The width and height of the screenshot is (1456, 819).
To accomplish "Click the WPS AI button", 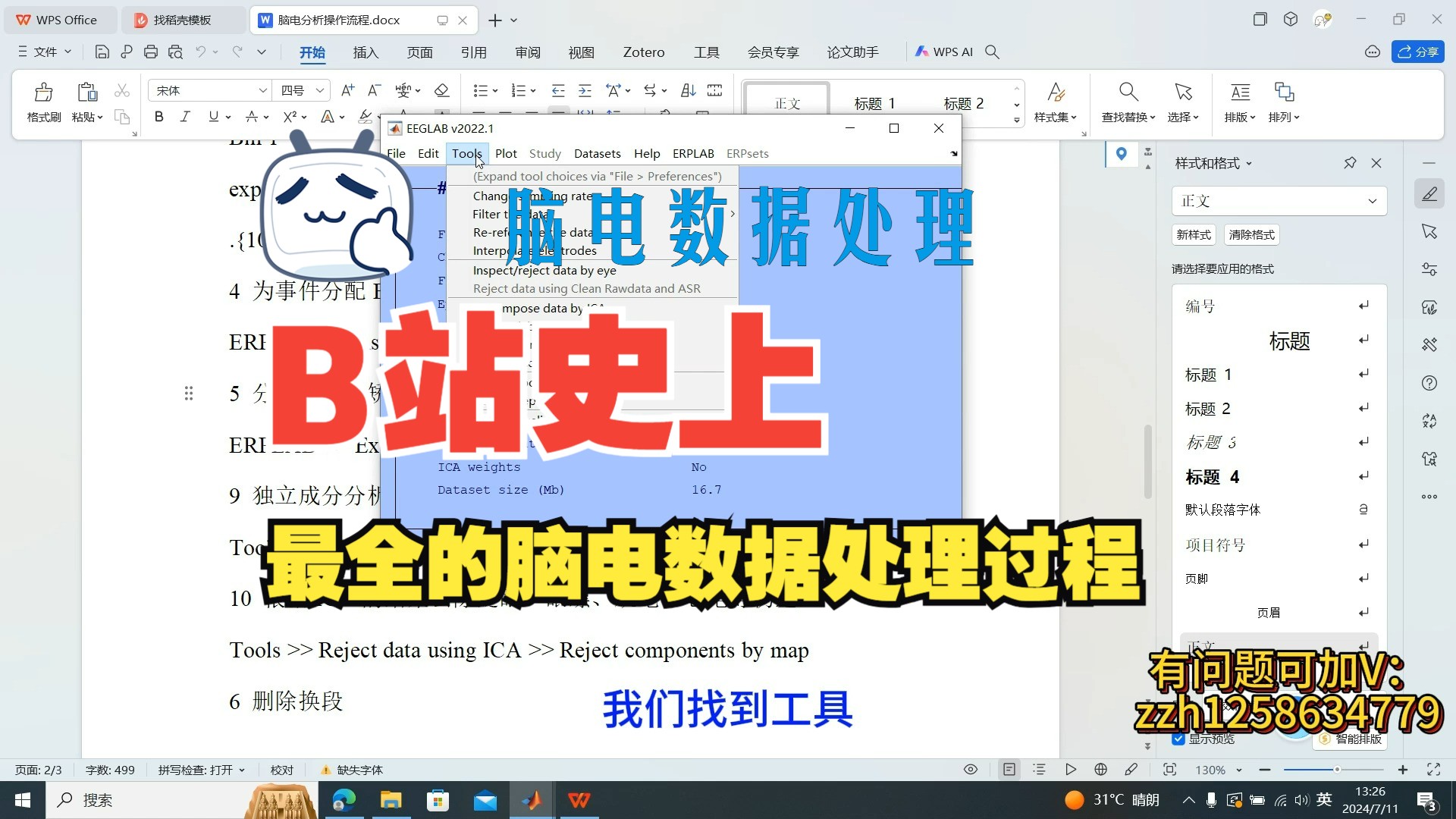I will 944,52.
